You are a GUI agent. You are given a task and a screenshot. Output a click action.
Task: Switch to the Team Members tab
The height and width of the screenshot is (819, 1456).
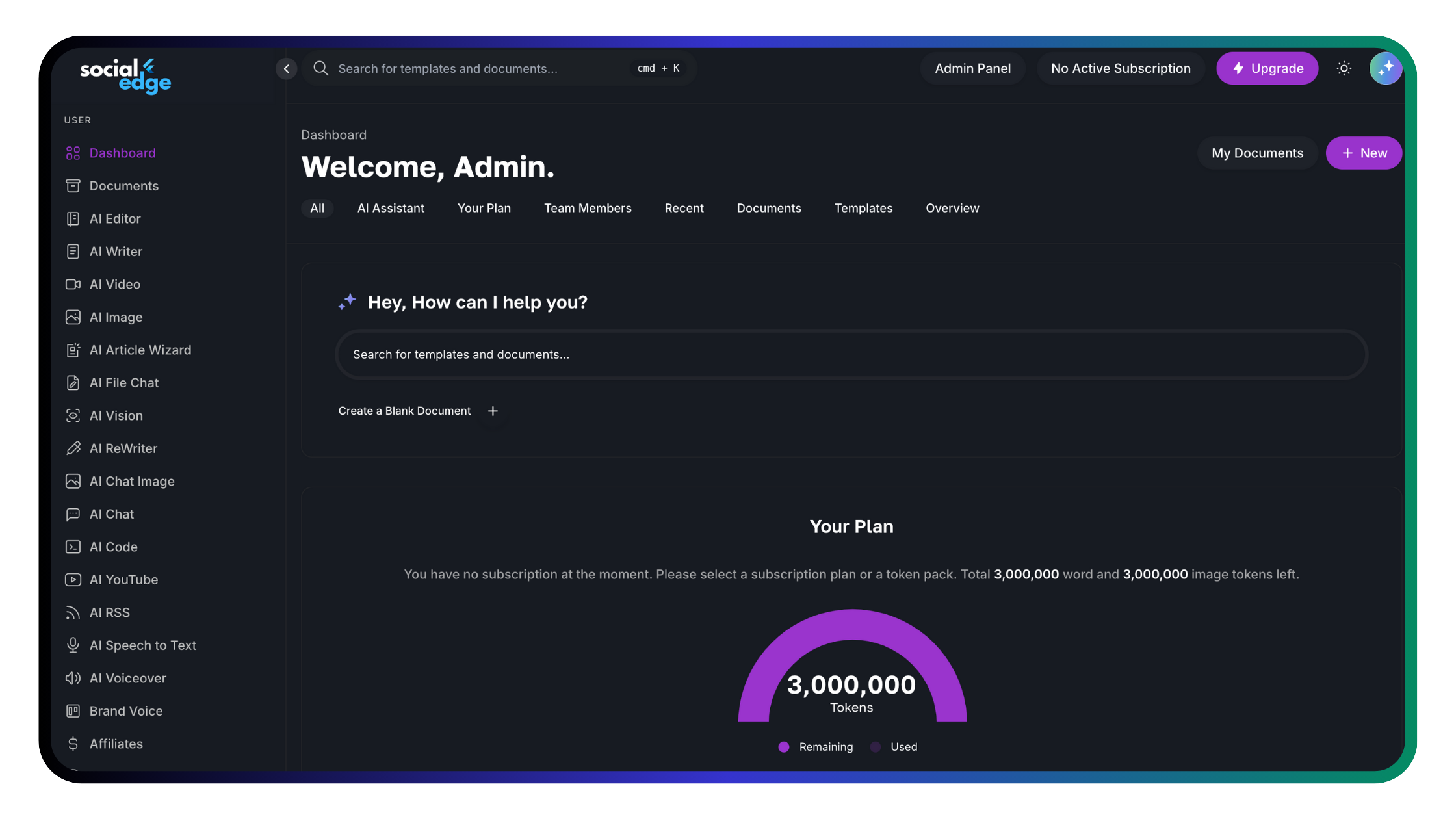point(587,208)
